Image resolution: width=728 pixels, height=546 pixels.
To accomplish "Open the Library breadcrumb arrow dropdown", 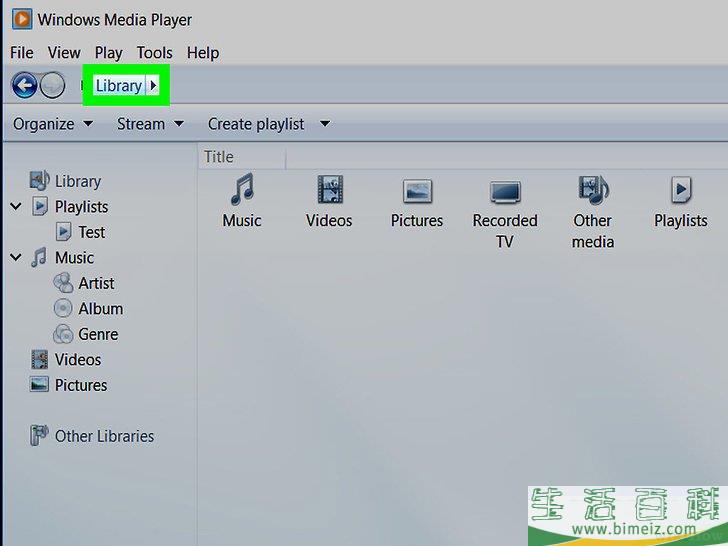I will tap(153, 85).
